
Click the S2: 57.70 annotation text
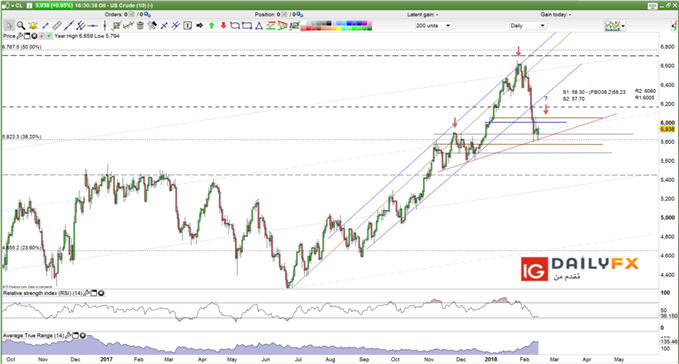(x=573, y=99)
